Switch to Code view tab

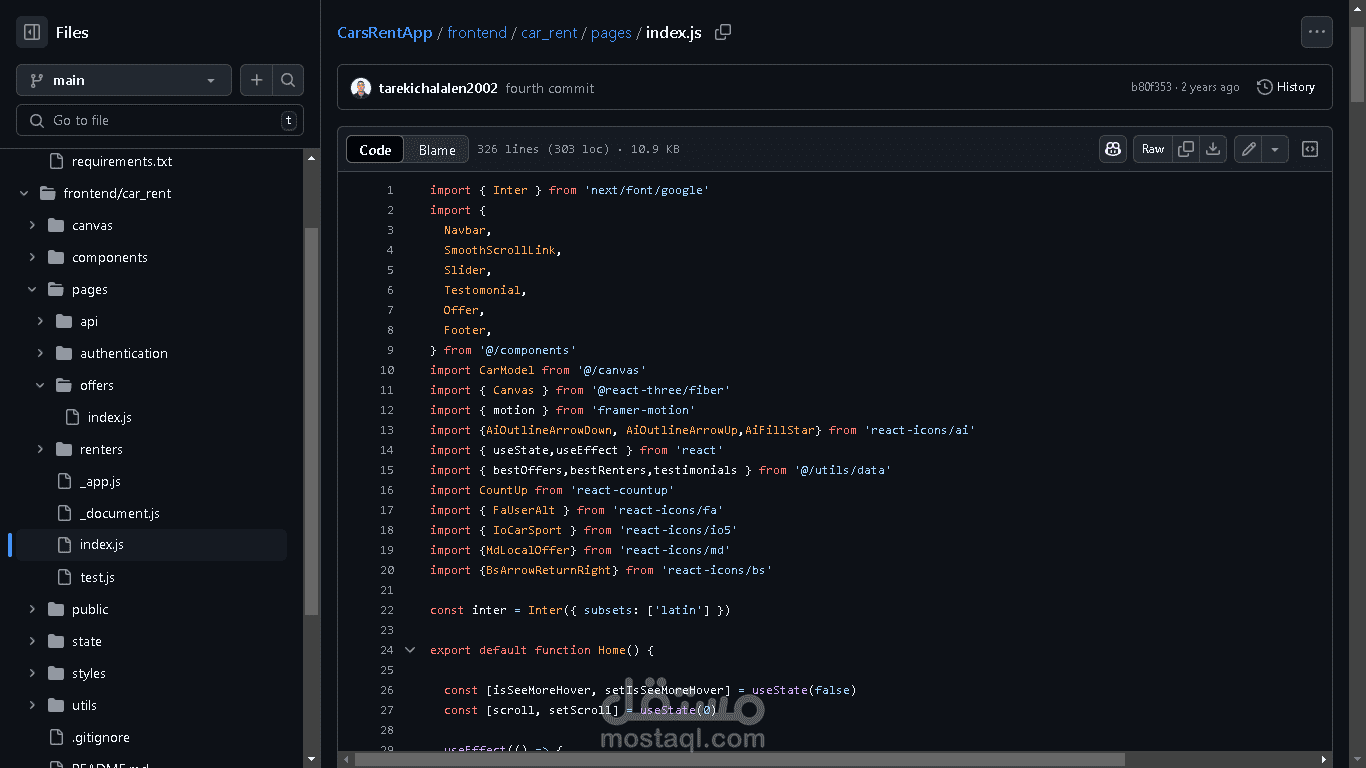375,150
